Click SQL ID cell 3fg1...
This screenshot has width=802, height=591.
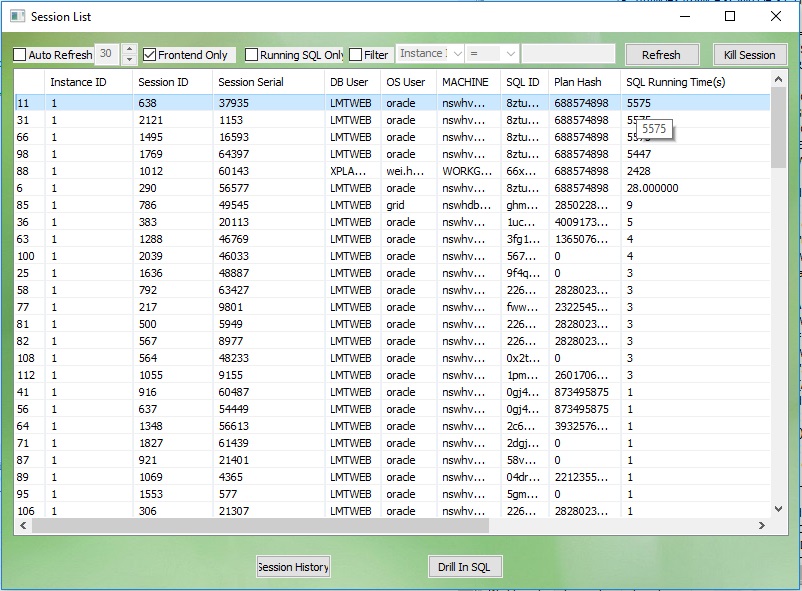click(x=523, y=239)
